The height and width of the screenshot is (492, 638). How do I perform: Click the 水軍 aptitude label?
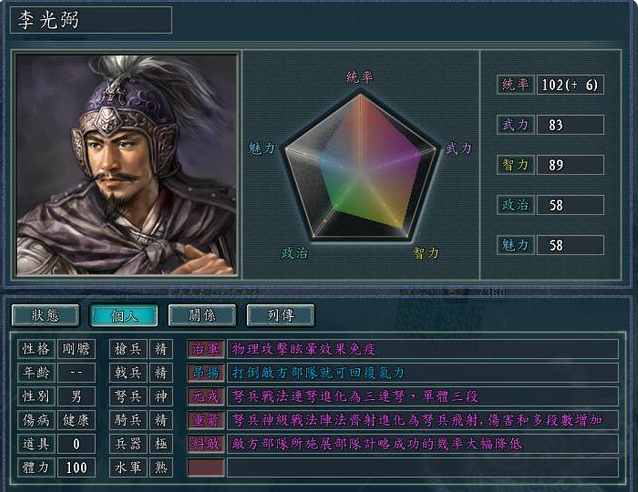coord(128,467)
